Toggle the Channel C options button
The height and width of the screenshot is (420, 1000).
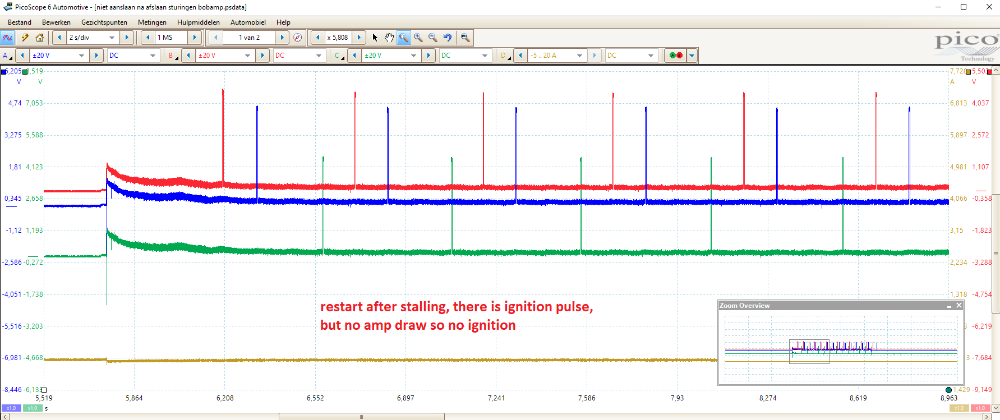pyautogui.click(x=338, y=56)
